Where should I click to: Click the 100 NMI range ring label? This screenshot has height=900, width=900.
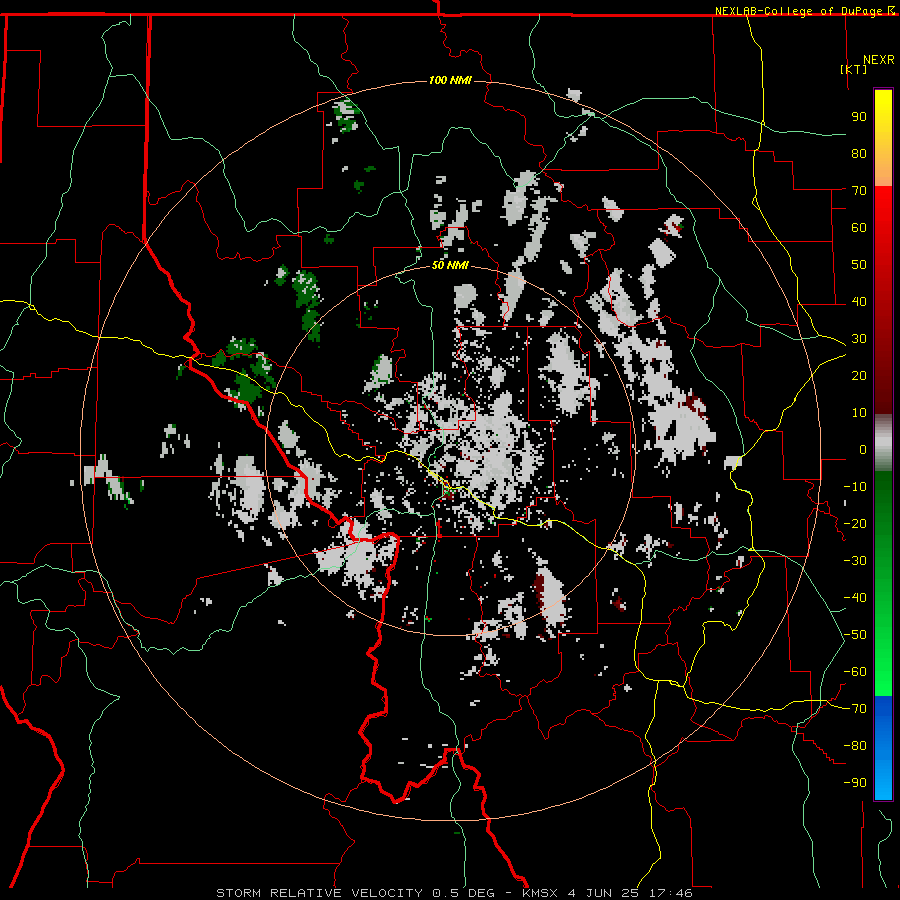click(x=450, y=80)
